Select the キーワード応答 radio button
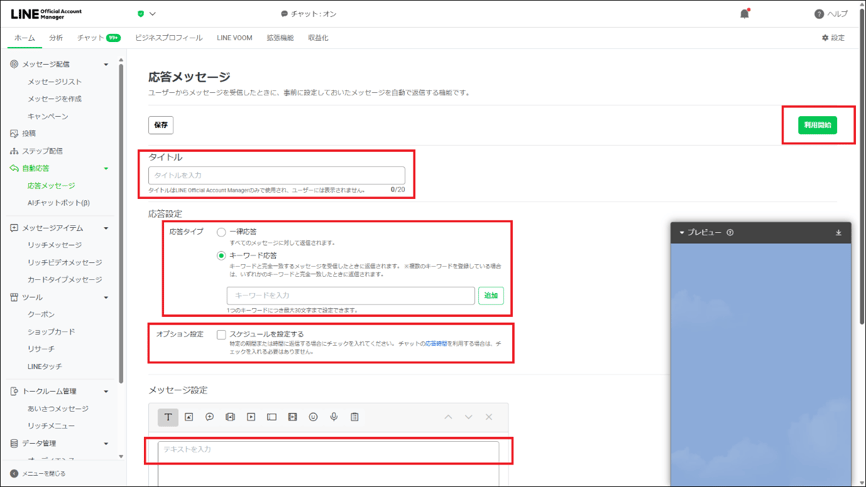The height and width of the screenshot is (487, 866). pos(221,256)
